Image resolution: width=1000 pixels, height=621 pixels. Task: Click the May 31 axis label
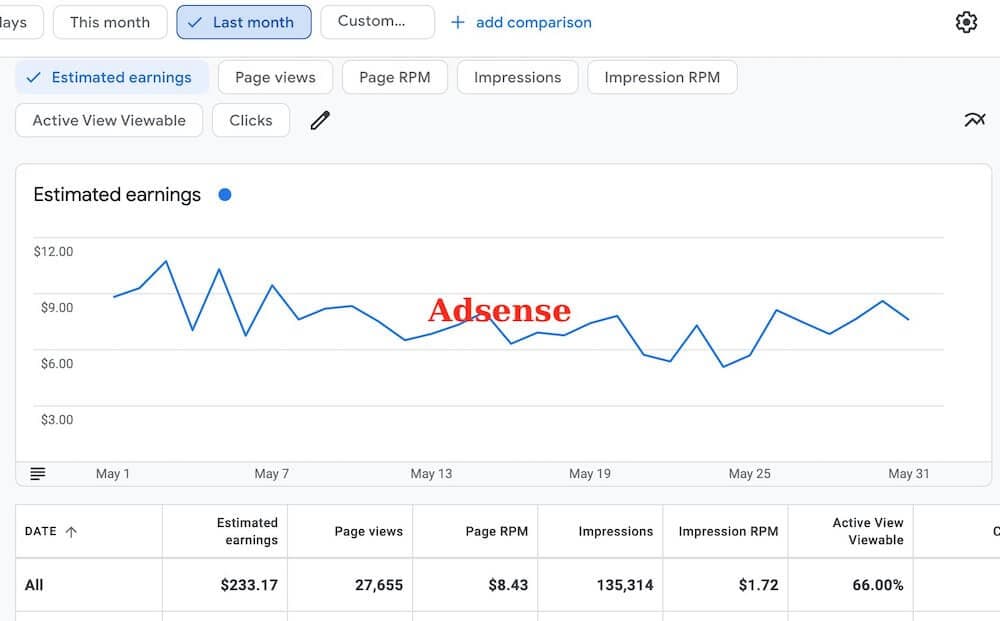pos(909,474)
